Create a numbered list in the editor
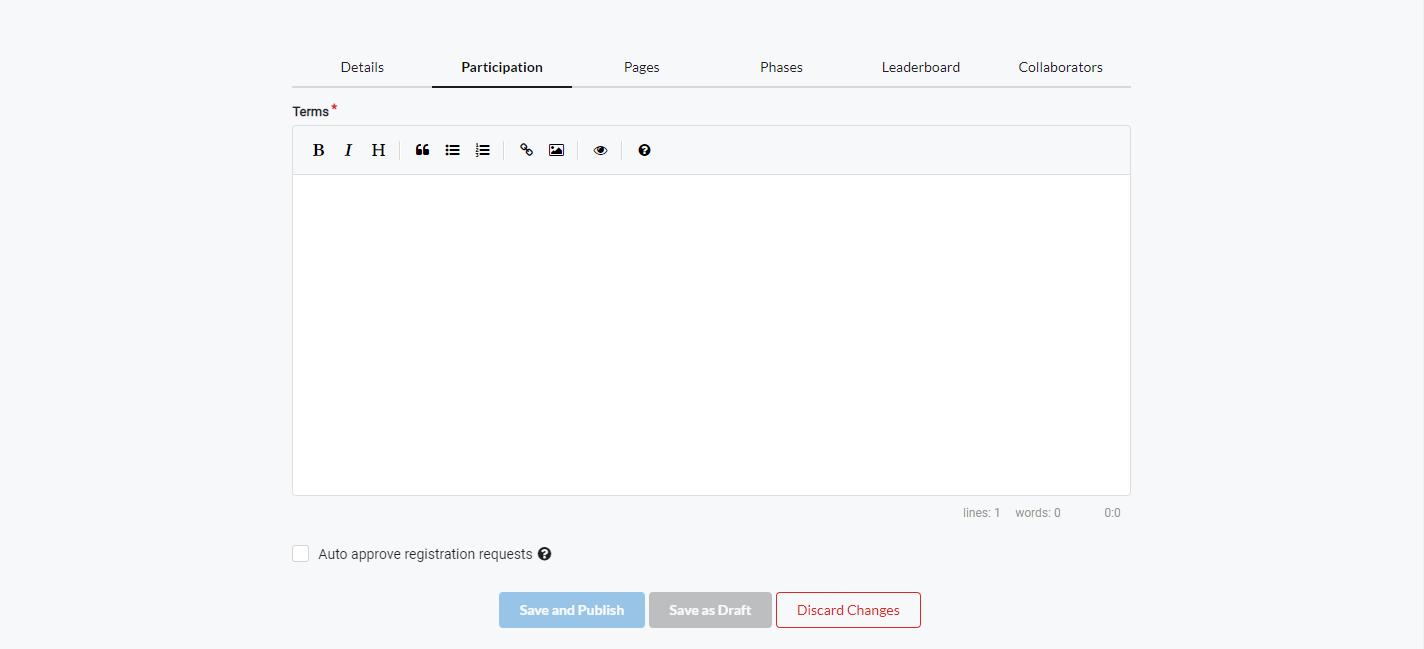Image resolution: width=1424 pixels, height=649 pixels. (x=482, y=150)
